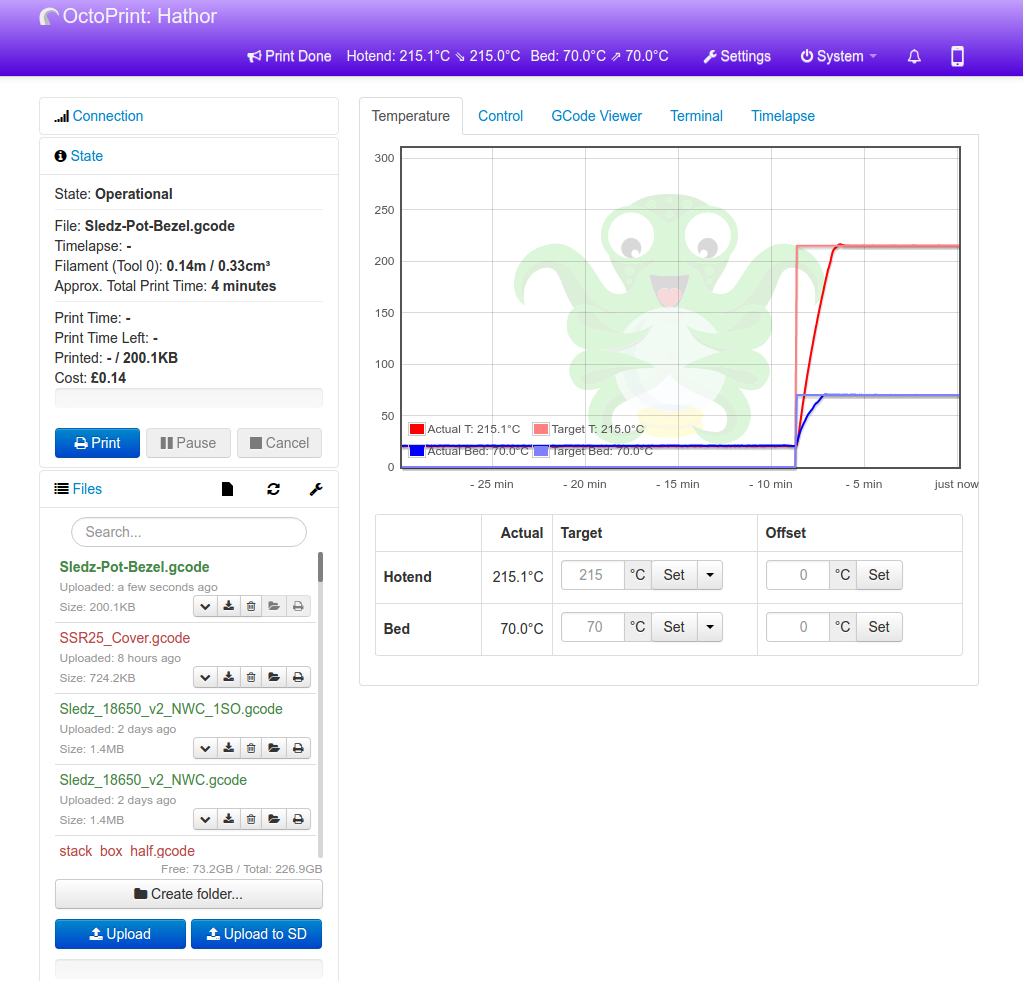Open the System menu

click(x=838, y=57)
